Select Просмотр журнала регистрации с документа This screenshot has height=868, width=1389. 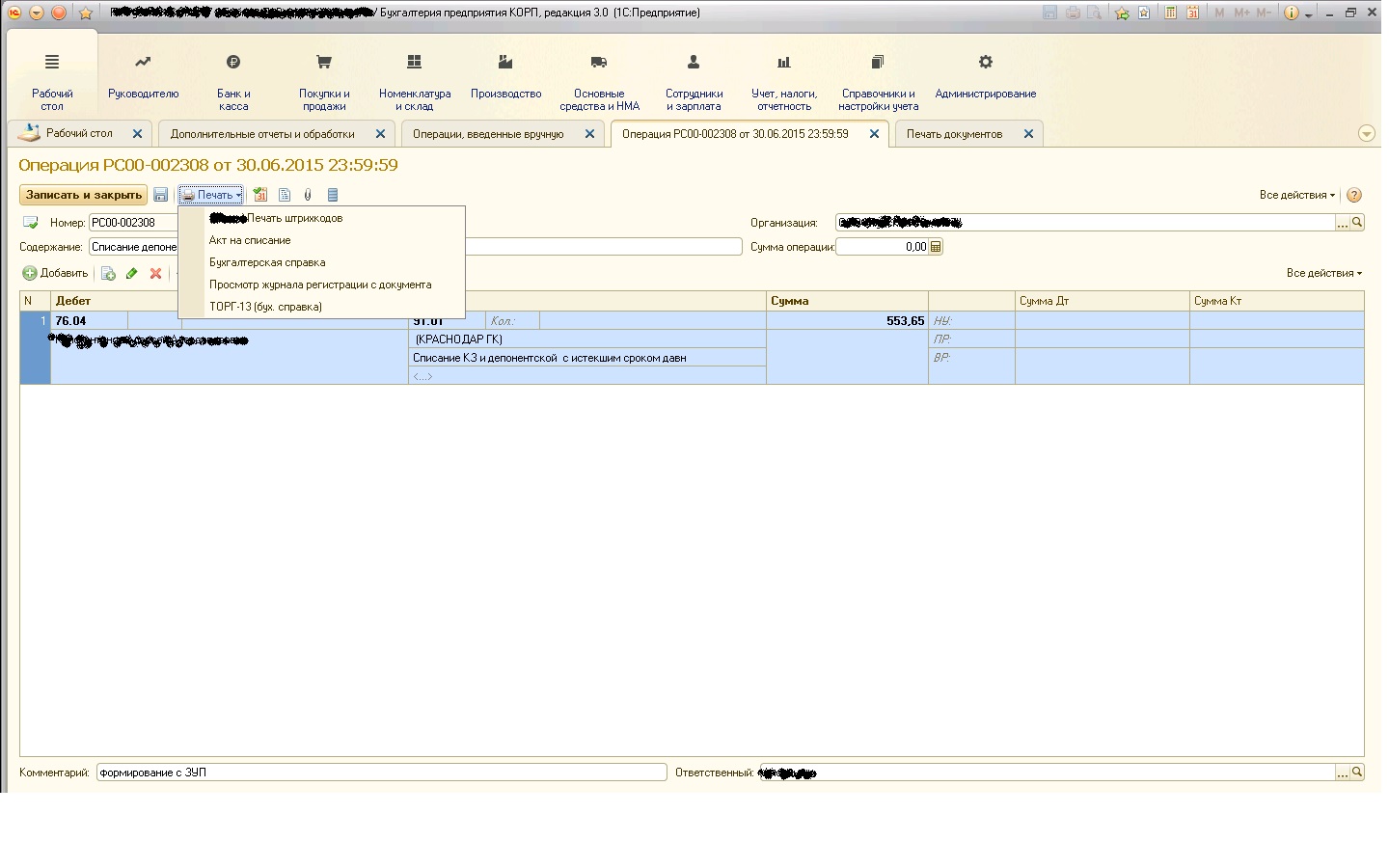click(x=321, y=285)
